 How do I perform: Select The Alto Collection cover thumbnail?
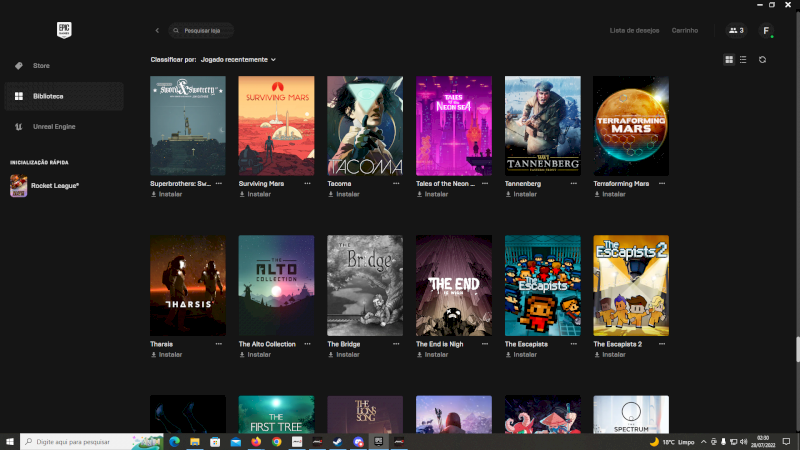(x=276, y=286)
